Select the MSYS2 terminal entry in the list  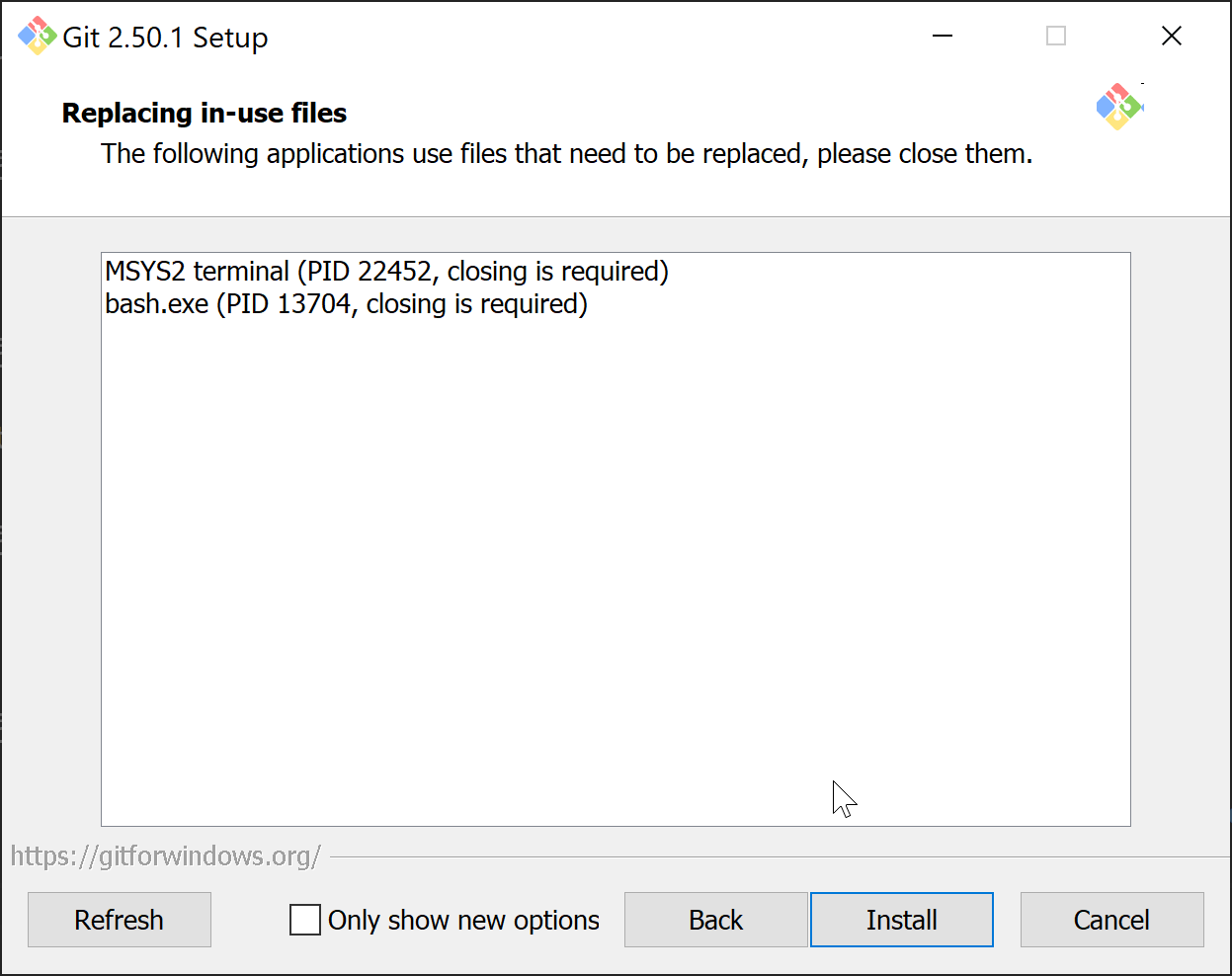[x=386, y=272]
